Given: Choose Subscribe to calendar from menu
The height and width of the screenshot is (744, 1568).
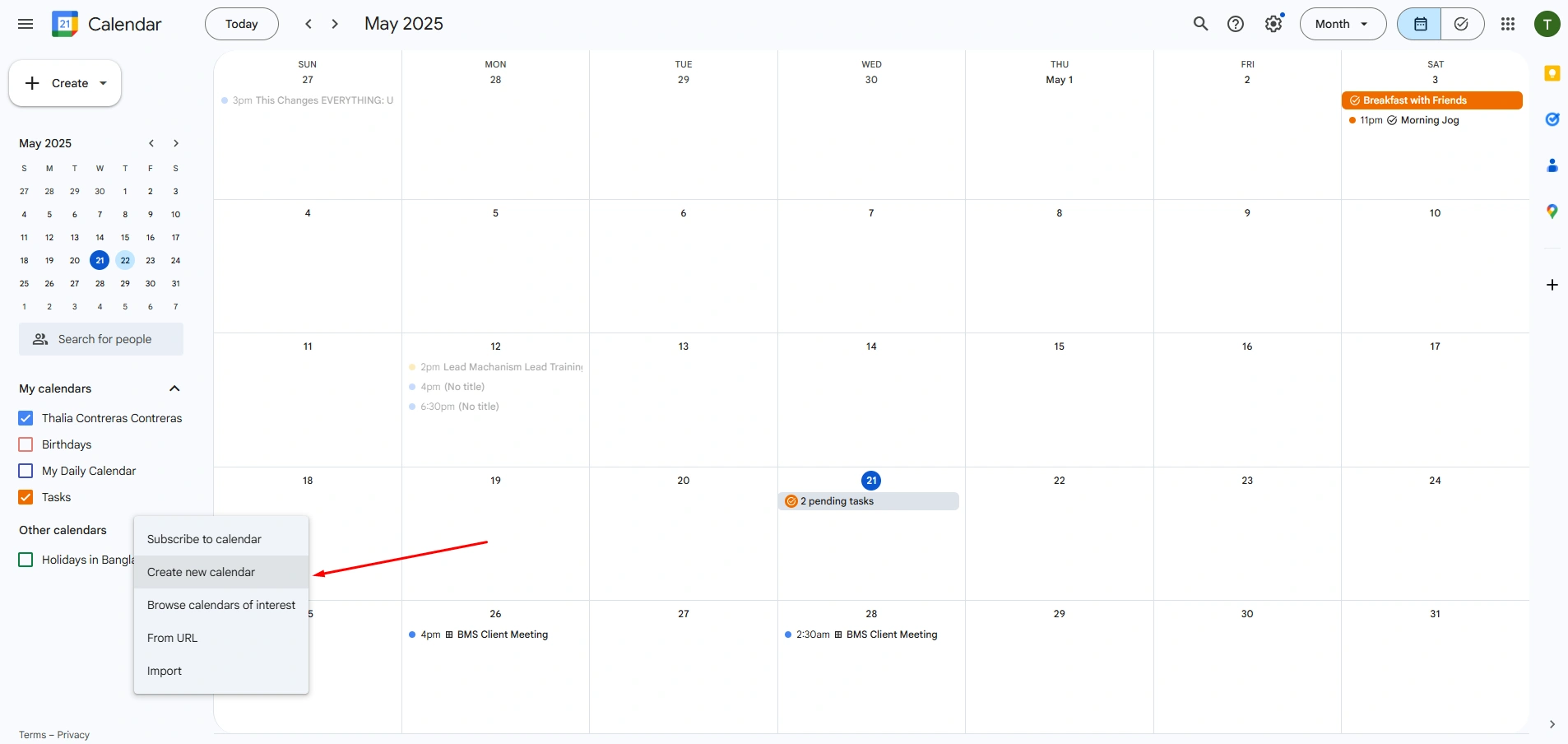Looking at the screenshot, I should pos(204,539).
